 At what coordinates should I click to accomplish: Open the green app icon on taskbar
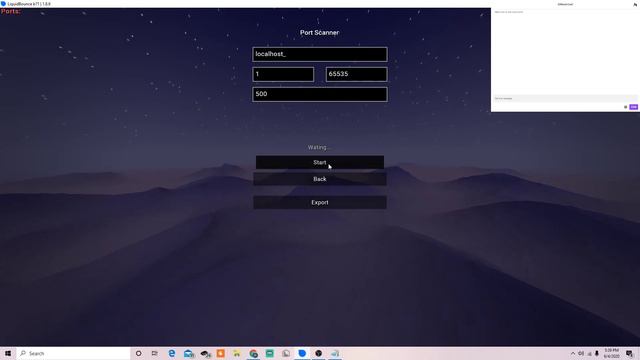pos(270,353)
